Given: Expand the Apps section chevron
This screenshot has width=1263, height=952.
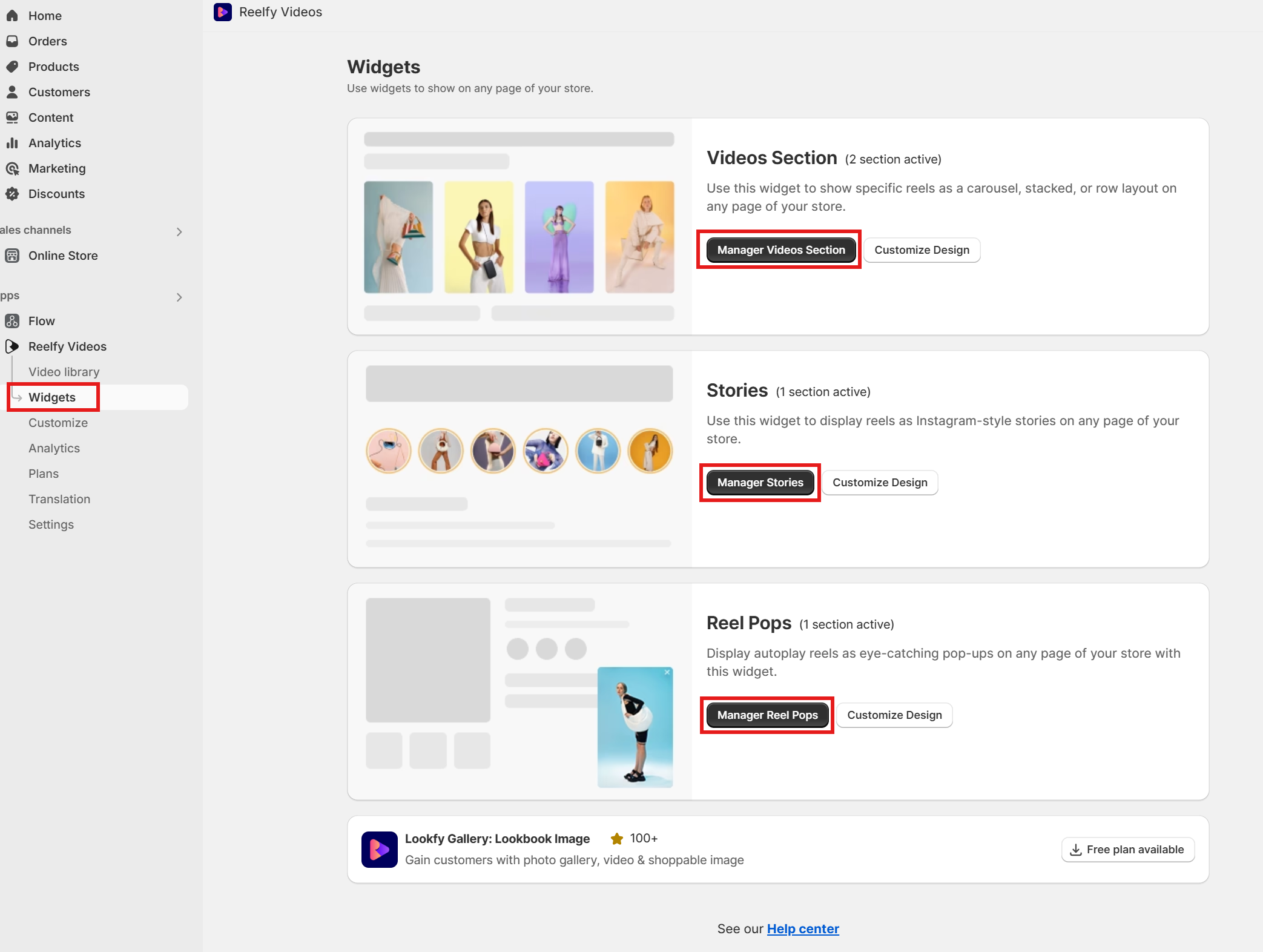Looking at the screenshot, I should (x=179, y=297).
